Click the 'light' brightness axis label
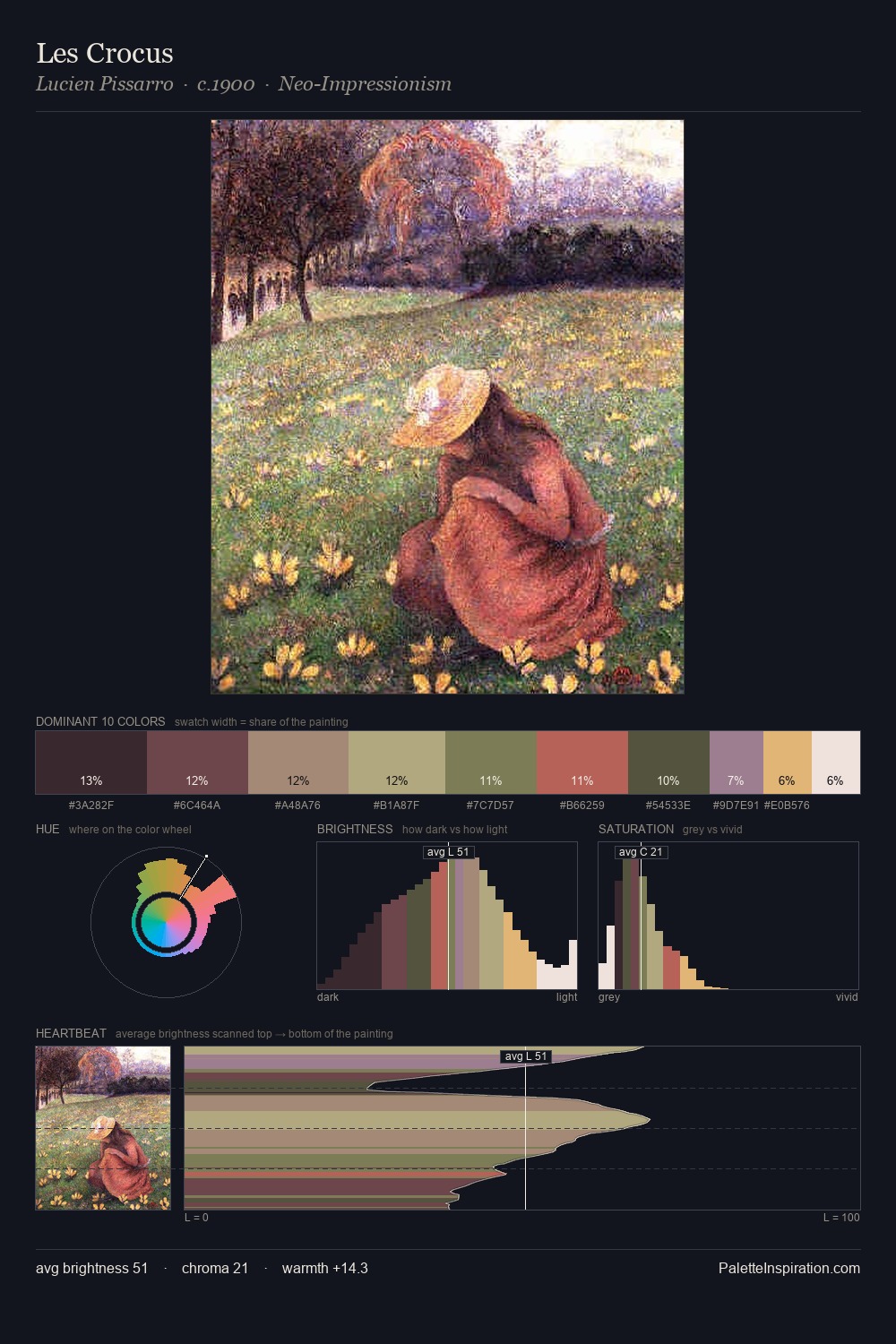 [x=567, y=997]
